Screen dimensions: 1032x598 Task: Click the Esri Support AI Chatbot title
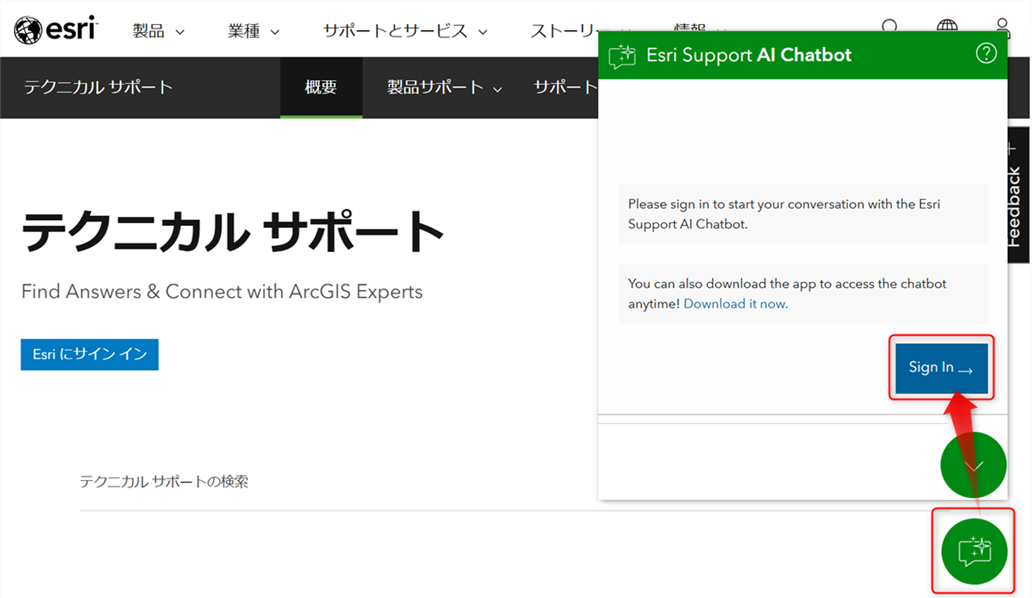pos(749,55)
